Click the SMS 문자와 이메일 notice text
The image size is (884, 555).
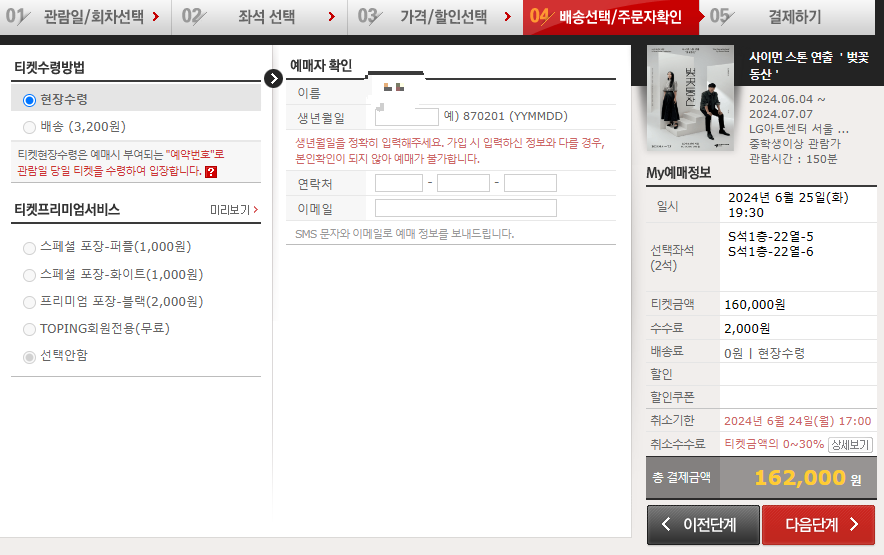pos(405,234)
